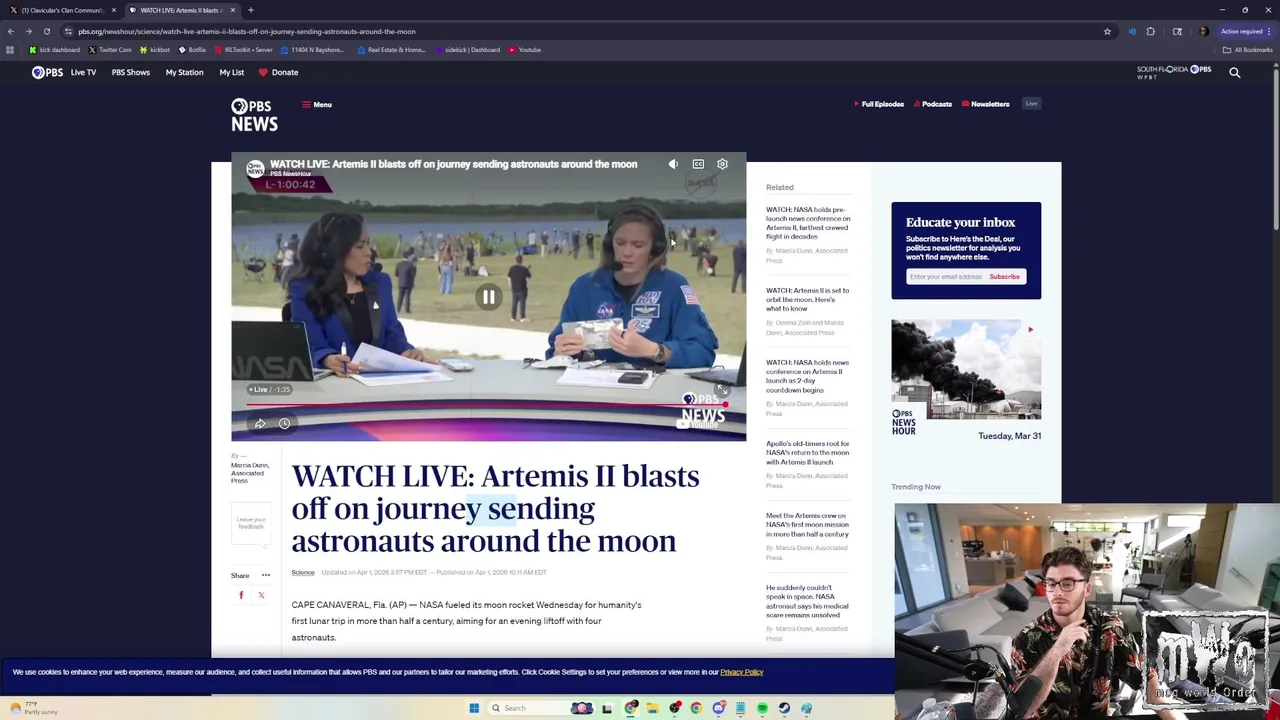
Task: Open related story about pre-launch news conference
Action: pyautogui.click(x=808, y=223)
